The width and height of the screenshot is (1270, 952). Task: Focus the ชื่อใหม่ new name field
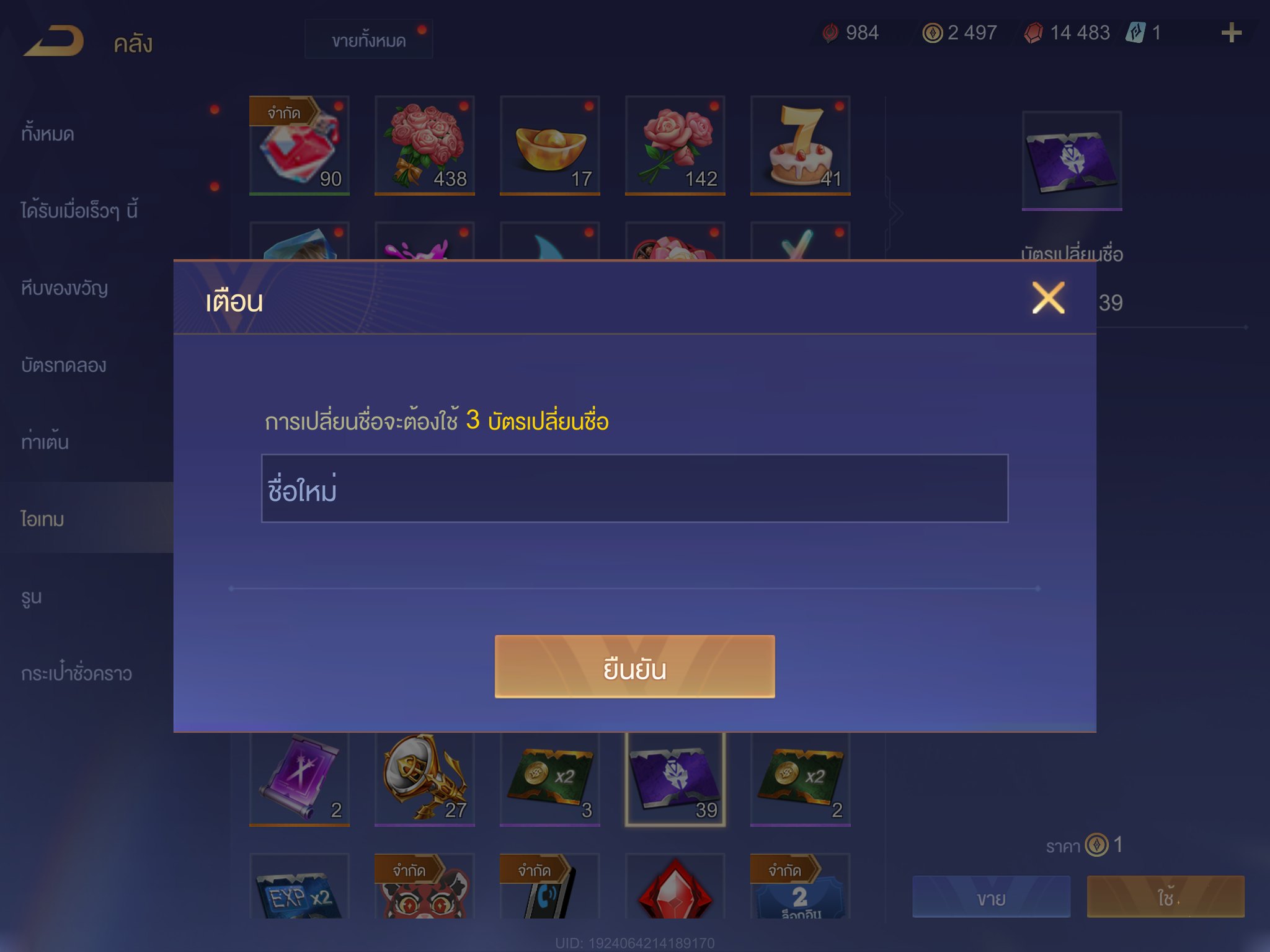coord(634,488)
